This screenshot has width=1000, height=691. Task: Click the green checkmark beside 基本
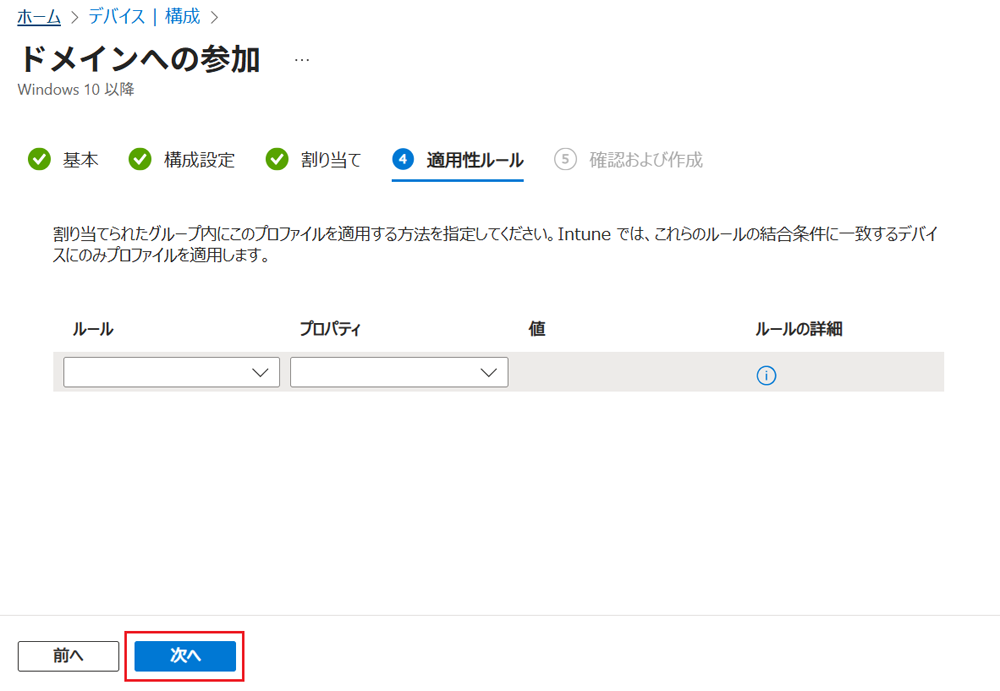tap(39, 159)
